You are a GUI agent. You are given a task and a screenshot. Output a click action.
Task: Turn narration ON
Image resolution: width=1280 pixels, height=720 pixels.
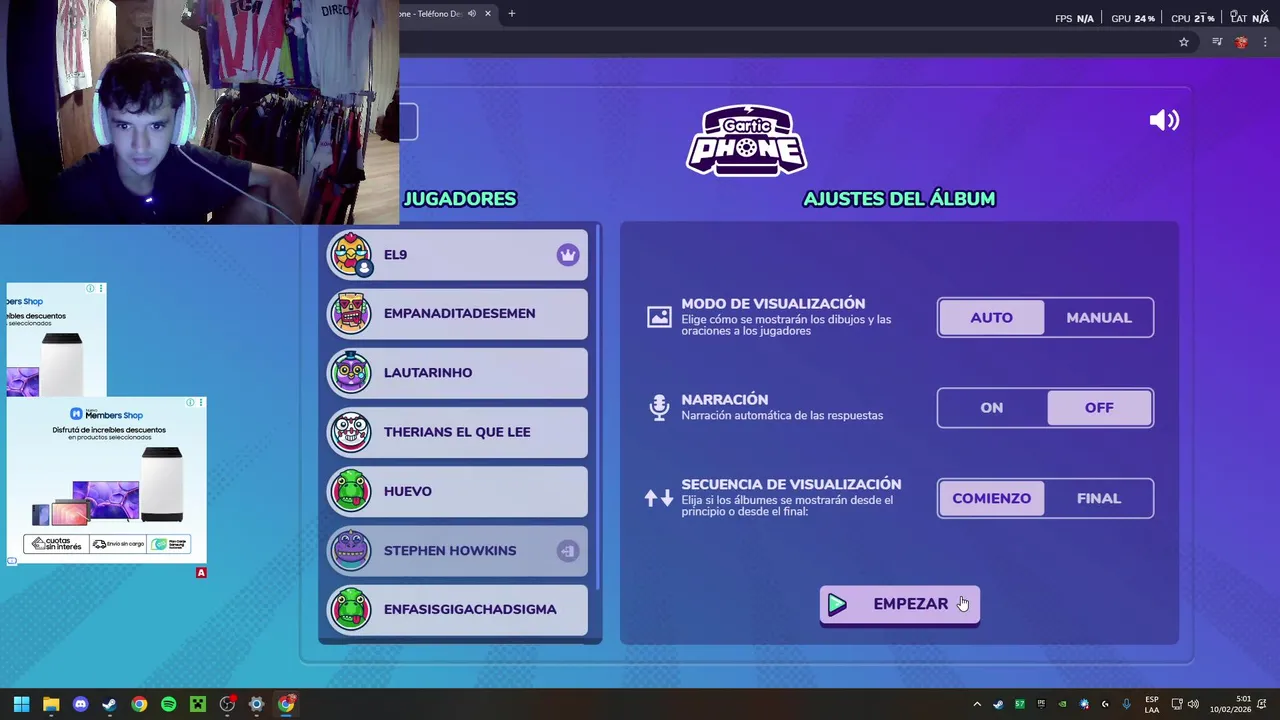tap(992, 407)
